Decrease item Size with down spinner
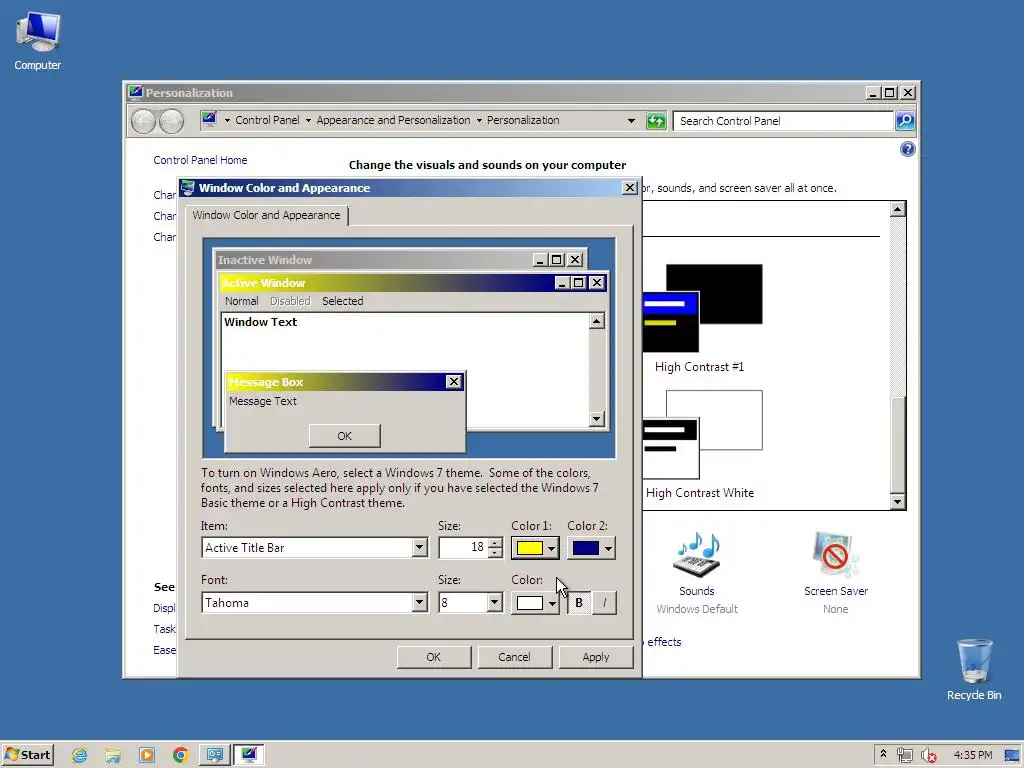 [496, 552]
